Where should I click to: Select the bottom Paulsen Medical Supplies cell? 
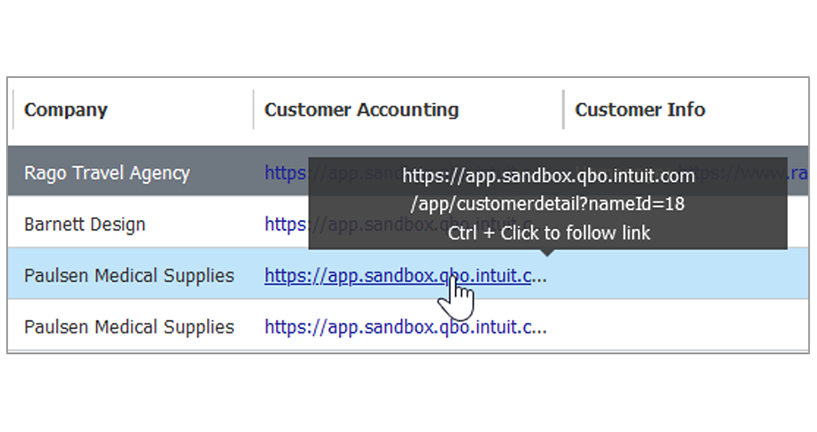coord(129,327)
